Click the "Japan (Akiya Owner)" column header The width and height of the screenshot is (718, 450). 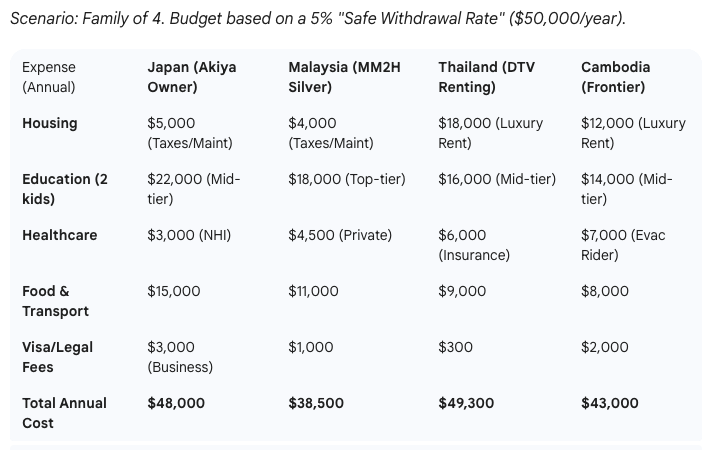click(194, 77)
